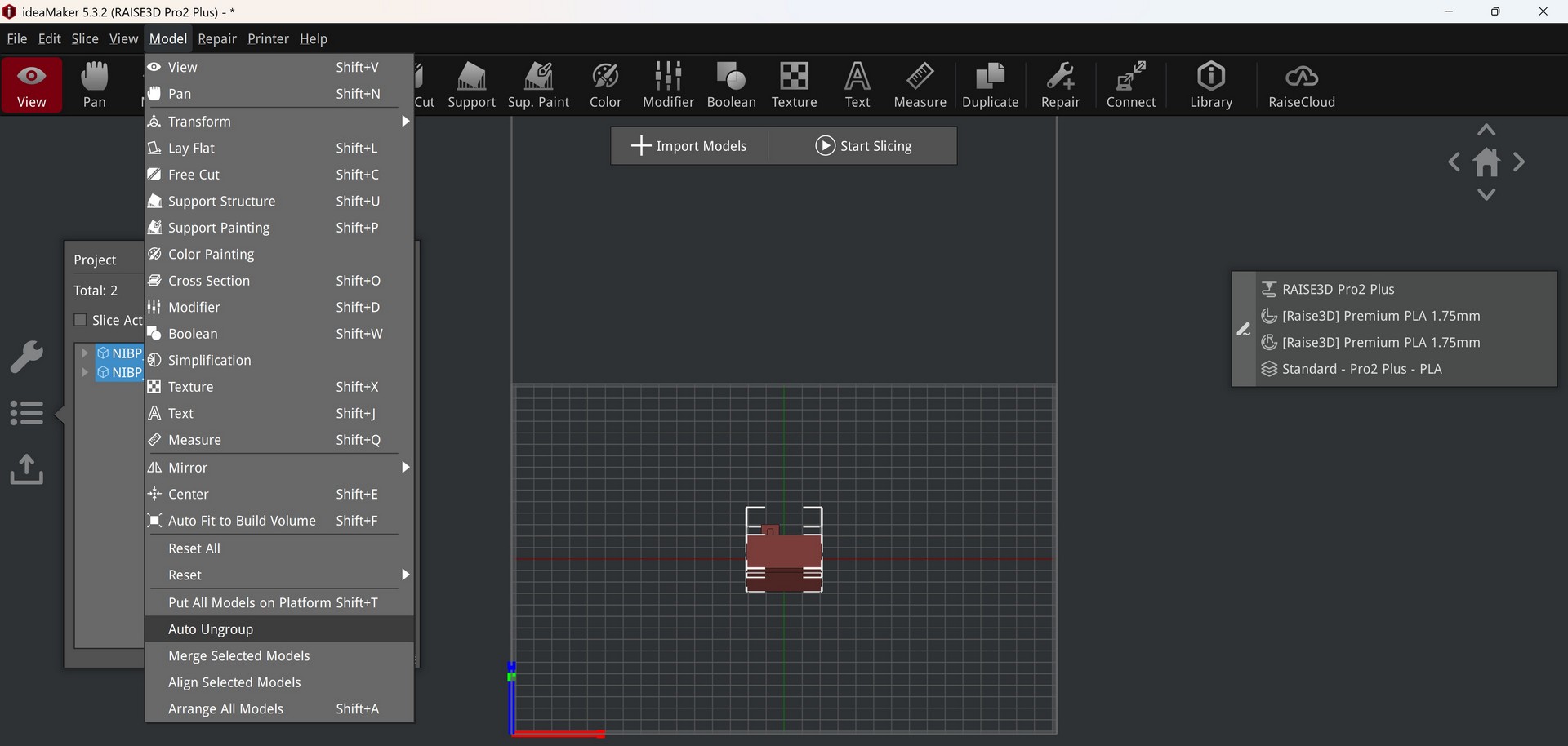Open the Library toolbar icon
Image resolution: width=1568 pixels, height=746 pixels.
(1211, 85)
